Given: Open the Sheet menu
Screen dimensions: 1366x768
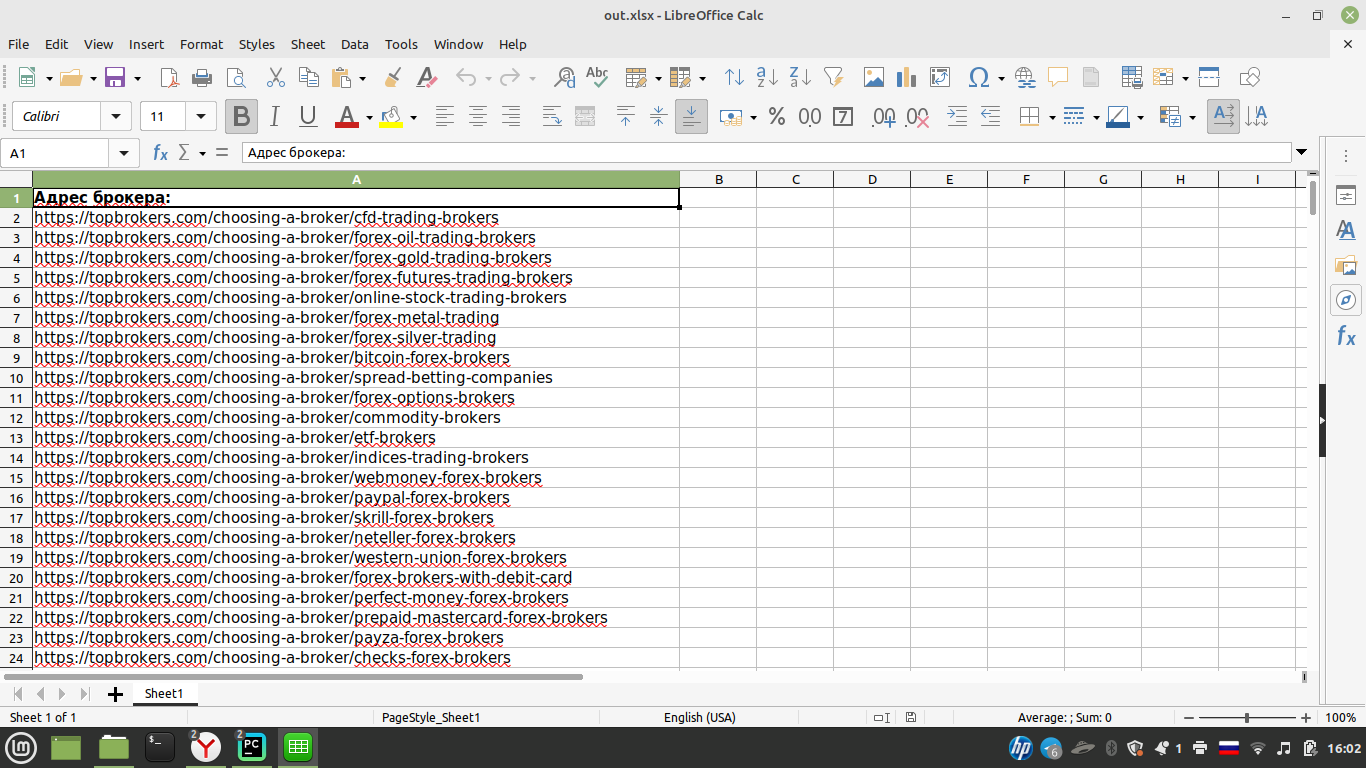Looking at the screenshot, I should [308, 44].
